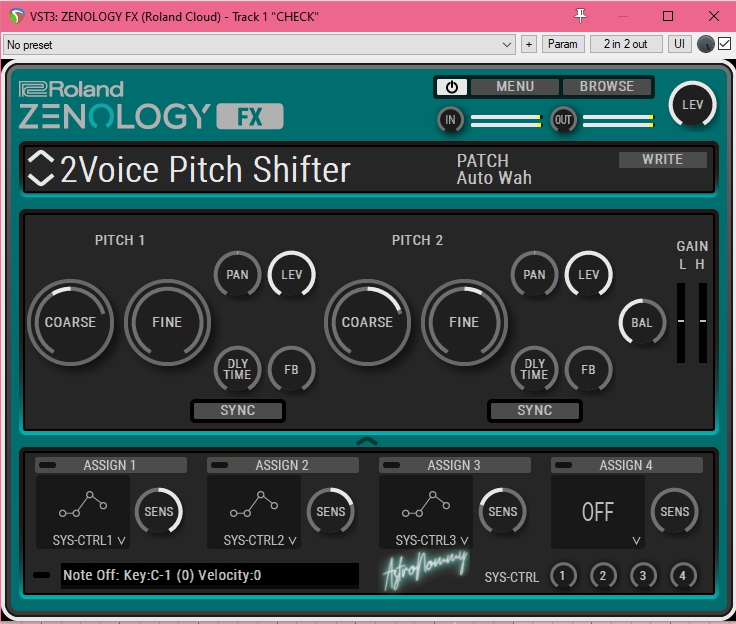Open the 2 in 2 out routing

[x=626, y=44]
